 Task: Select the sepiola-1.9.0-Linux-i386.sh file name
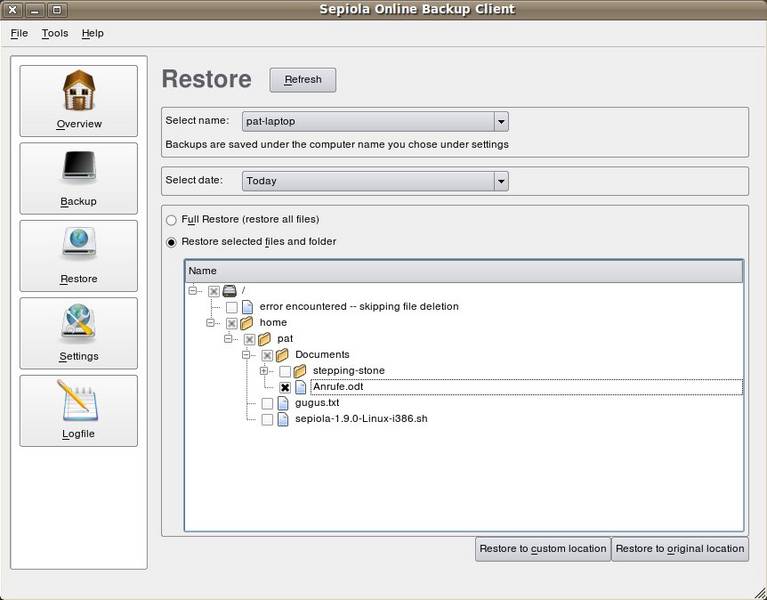tap(361, 419)
